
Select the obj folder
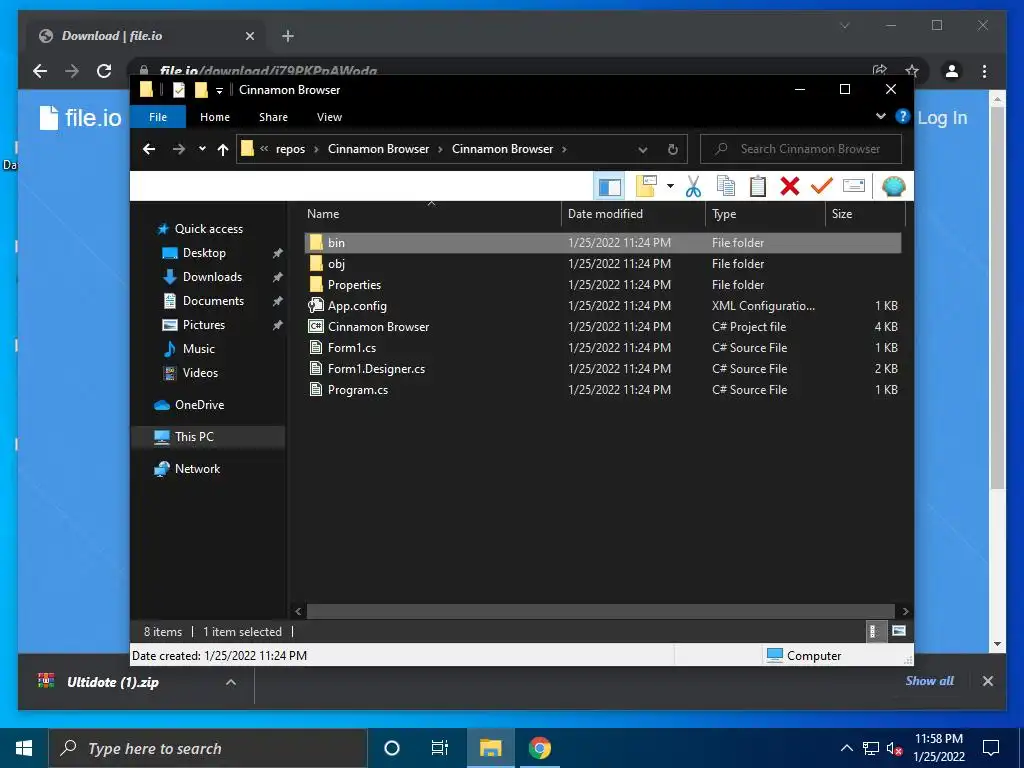603,264
